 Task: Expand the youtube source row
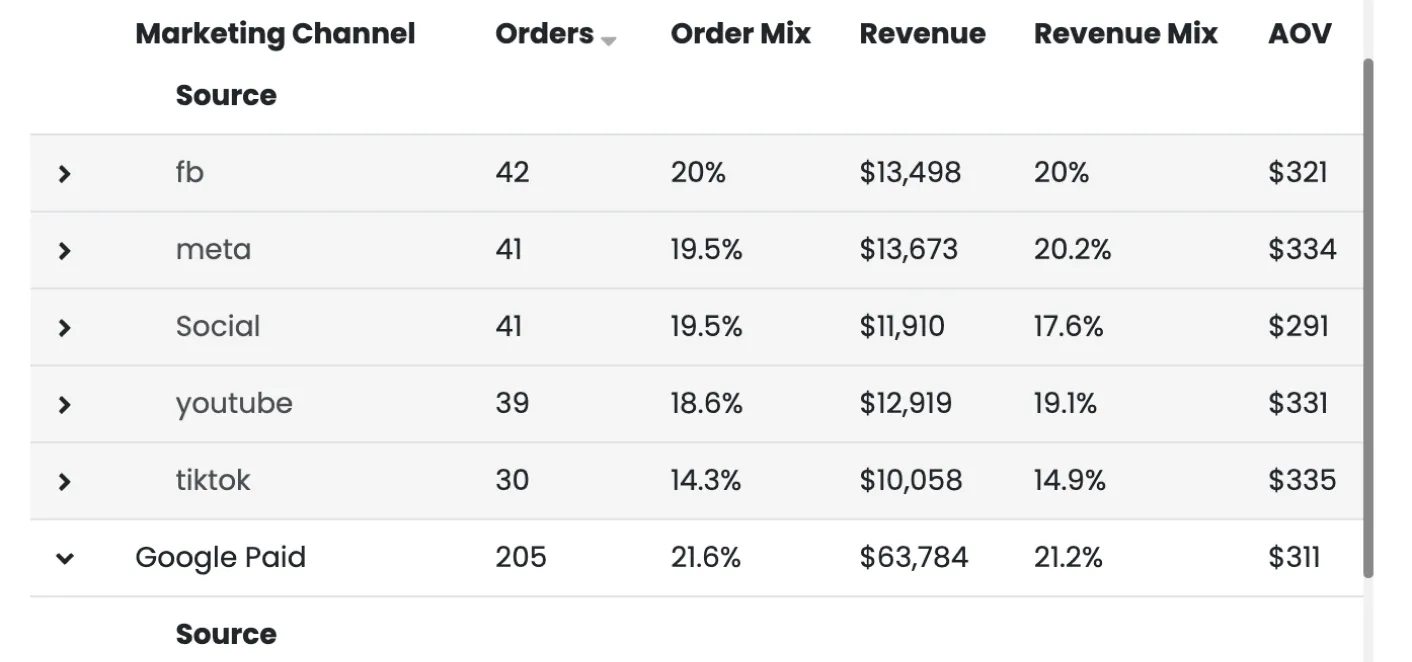coord(63,404)
